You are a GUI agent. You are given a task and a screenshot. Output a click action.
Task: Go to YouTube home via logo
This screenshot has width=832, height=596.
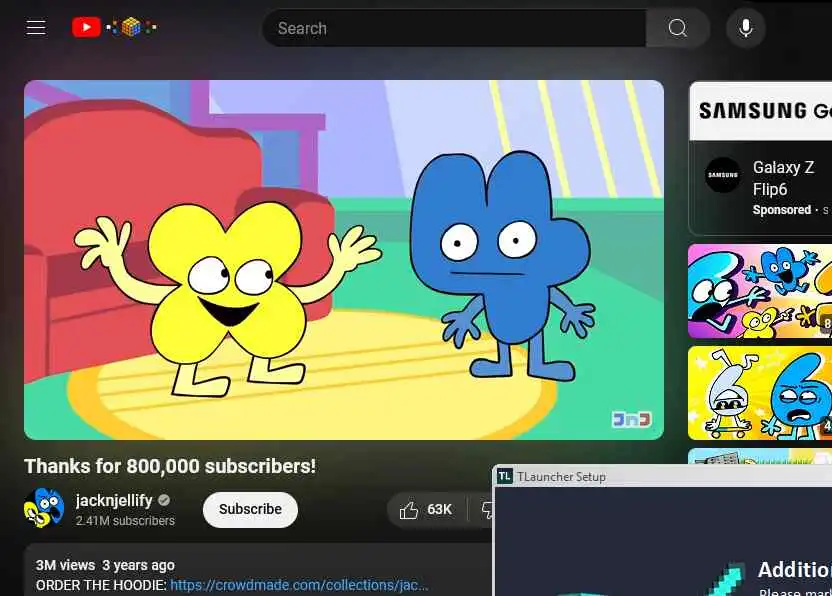(x=114, y=27)
